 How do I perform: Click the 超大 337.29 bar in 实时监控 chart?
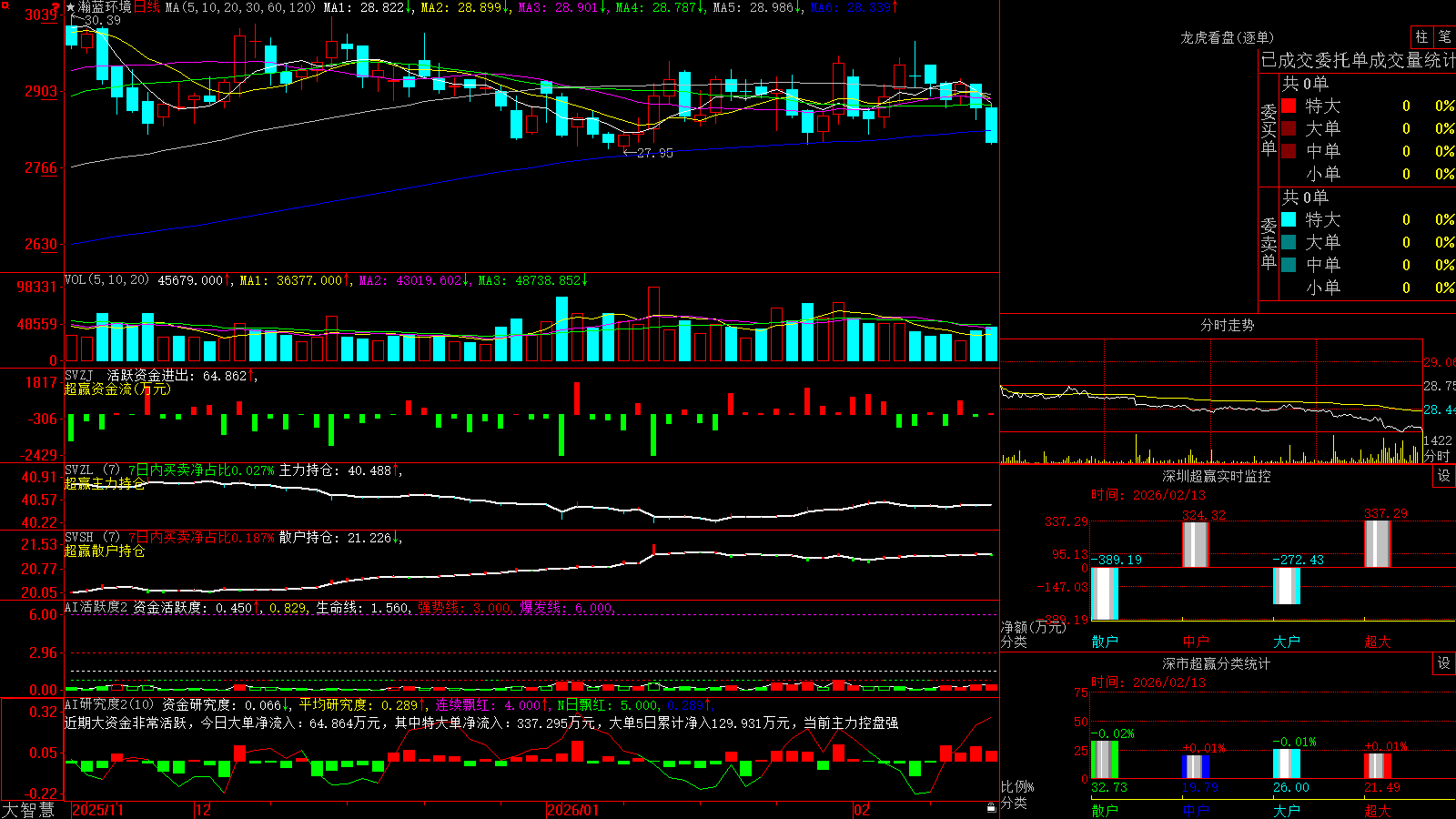coord(1378,543)
